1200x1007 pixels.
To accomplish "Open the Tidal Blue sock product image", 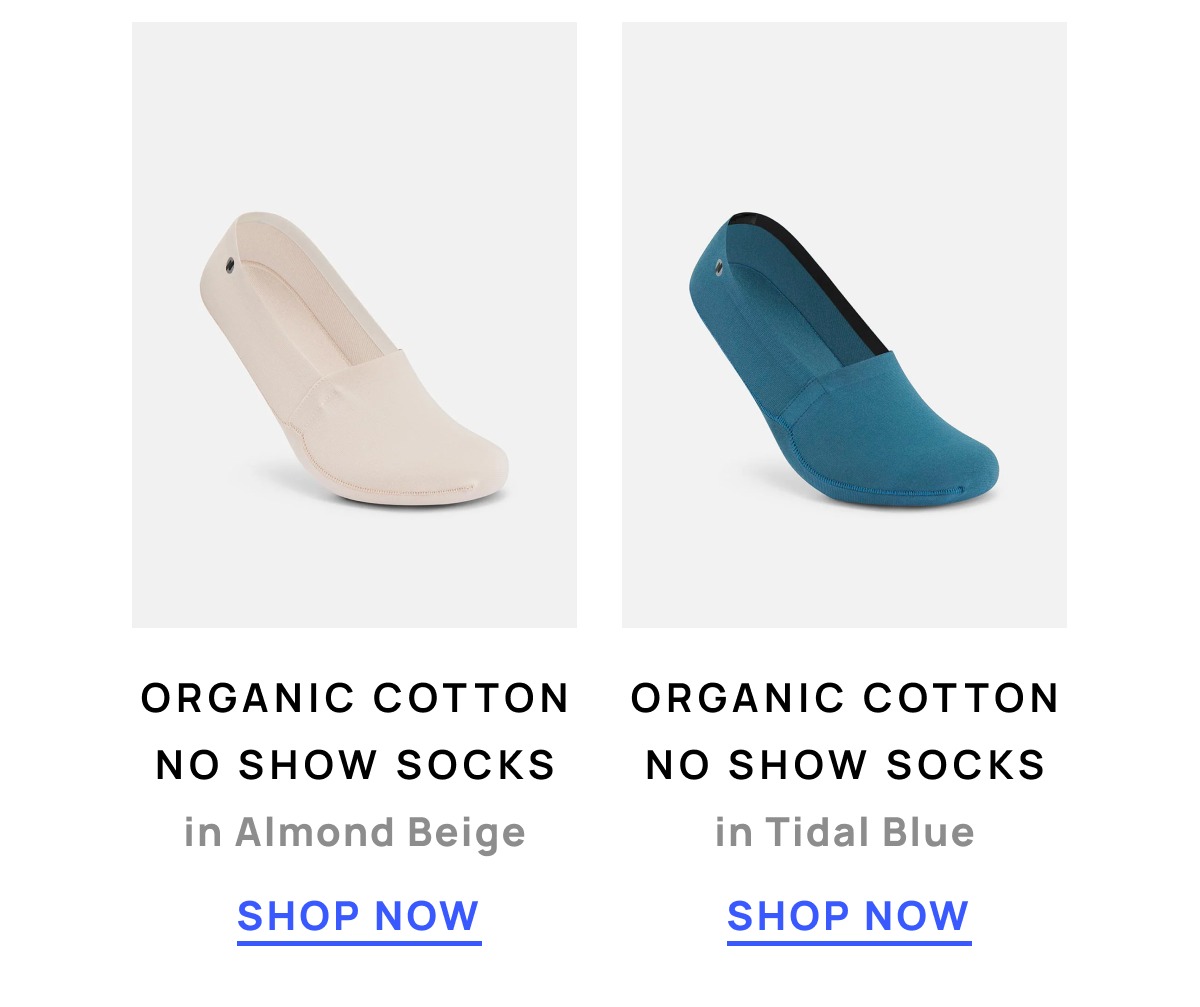I will 844,325.
